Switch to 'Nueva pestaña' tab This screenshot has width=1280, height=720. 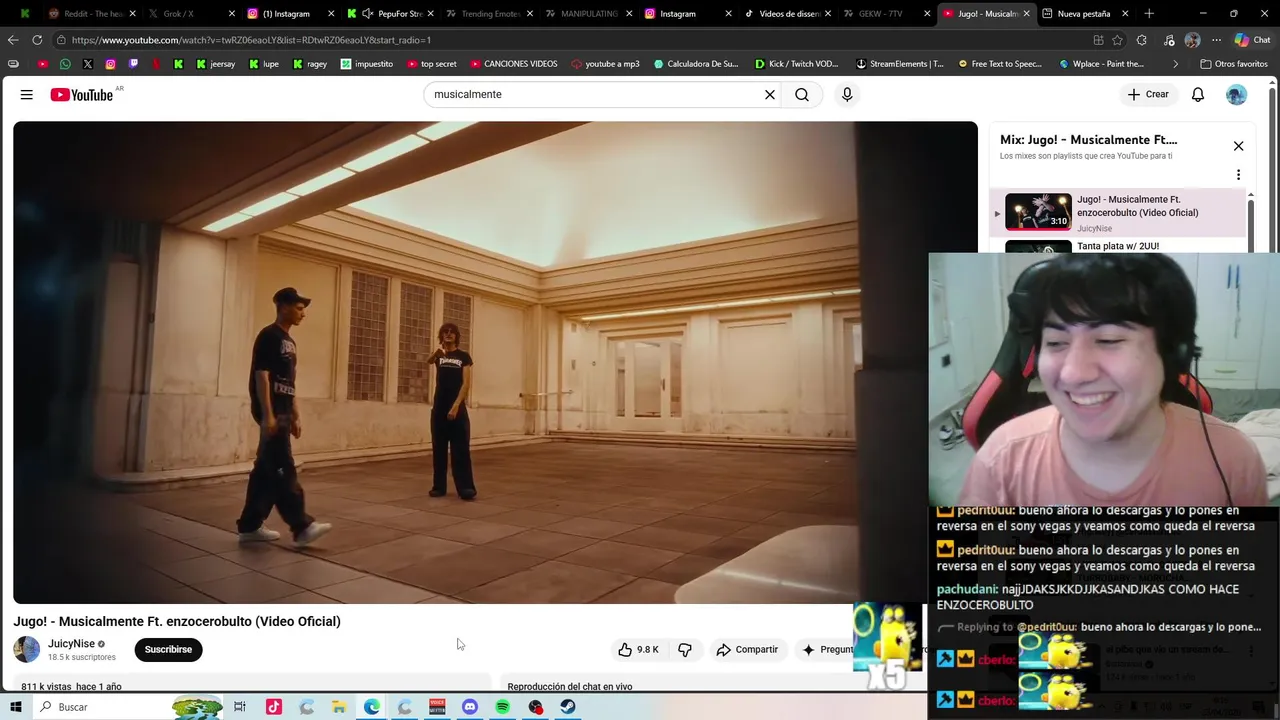tap(1084, 14)
